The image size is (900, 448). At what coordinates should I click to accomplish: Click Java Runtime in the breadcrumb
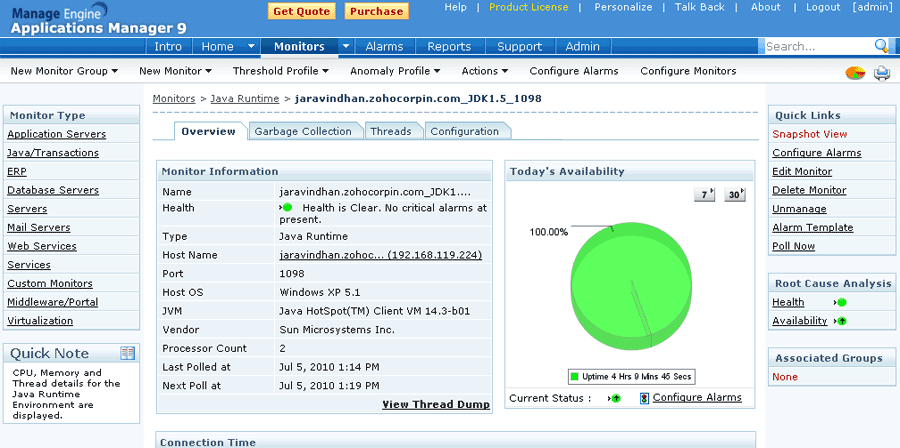245,99
